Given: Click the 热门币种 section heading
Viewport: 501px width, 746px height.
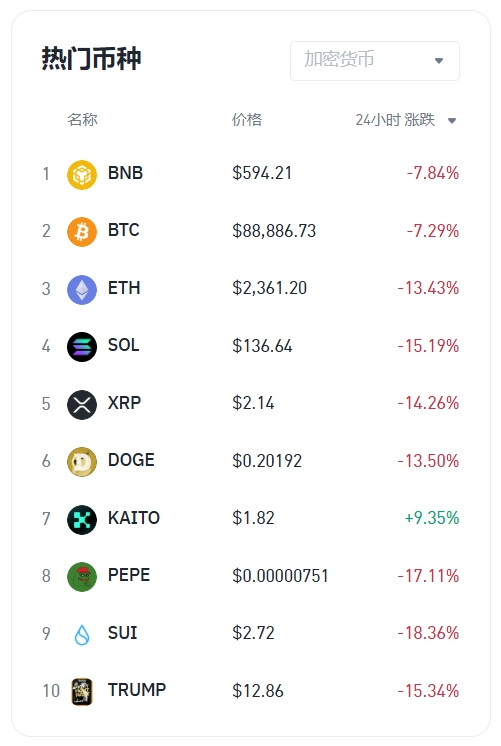Looking at the screenshot, I should (x=91, y=59).
